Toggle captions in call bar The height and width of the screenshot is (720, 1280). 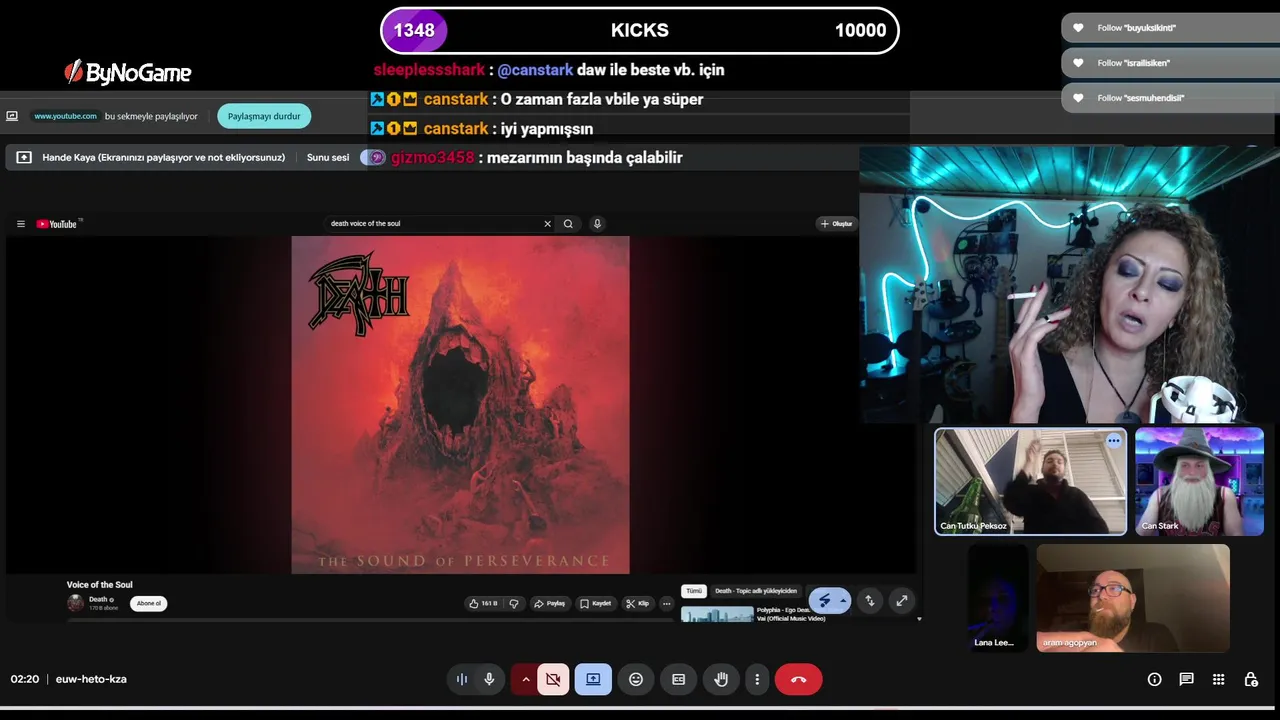click(x=678, y=679)
